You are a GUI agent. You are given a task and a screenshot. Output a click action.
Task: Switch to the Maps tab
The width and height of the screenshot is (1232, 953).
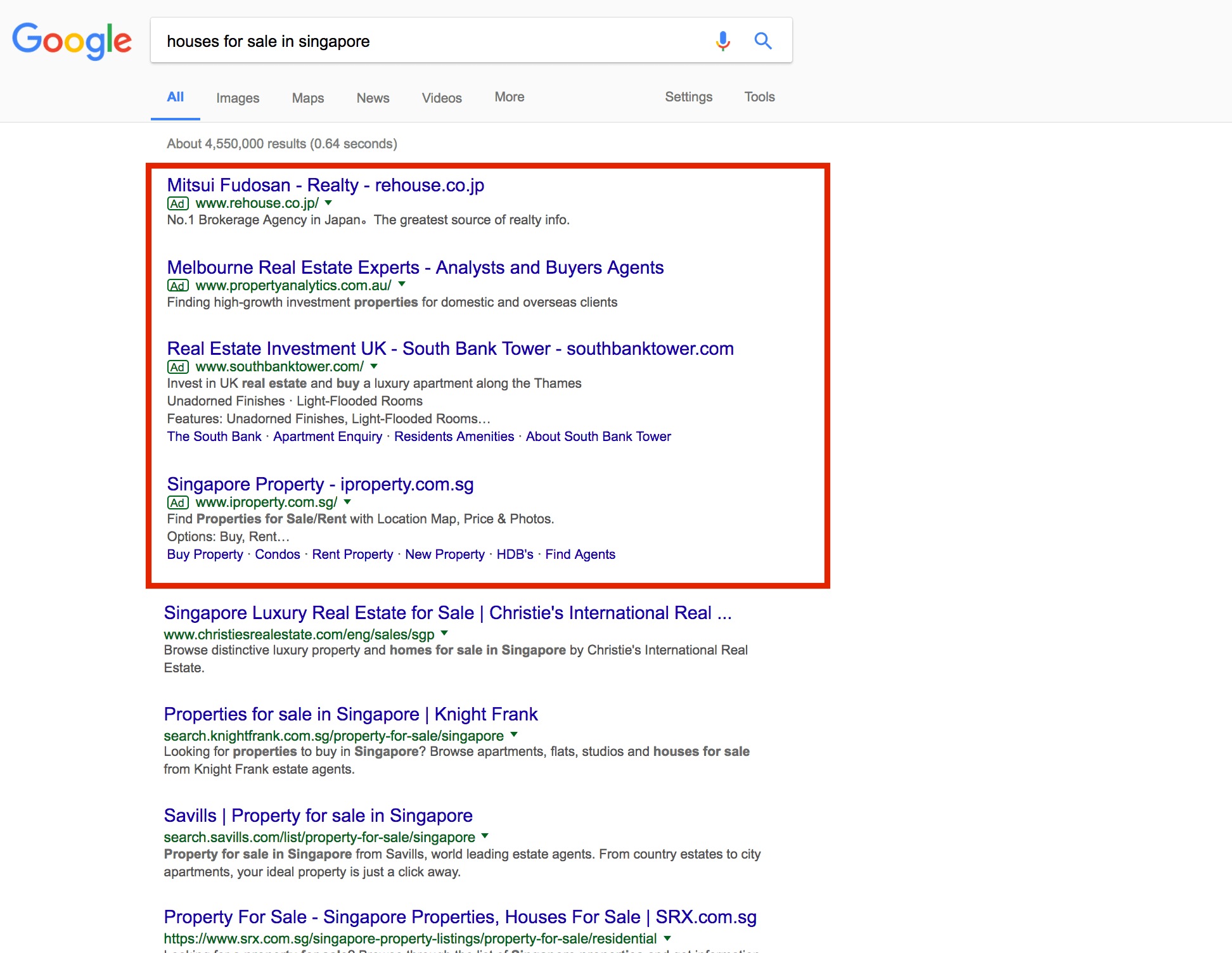(x=308, y=98)
